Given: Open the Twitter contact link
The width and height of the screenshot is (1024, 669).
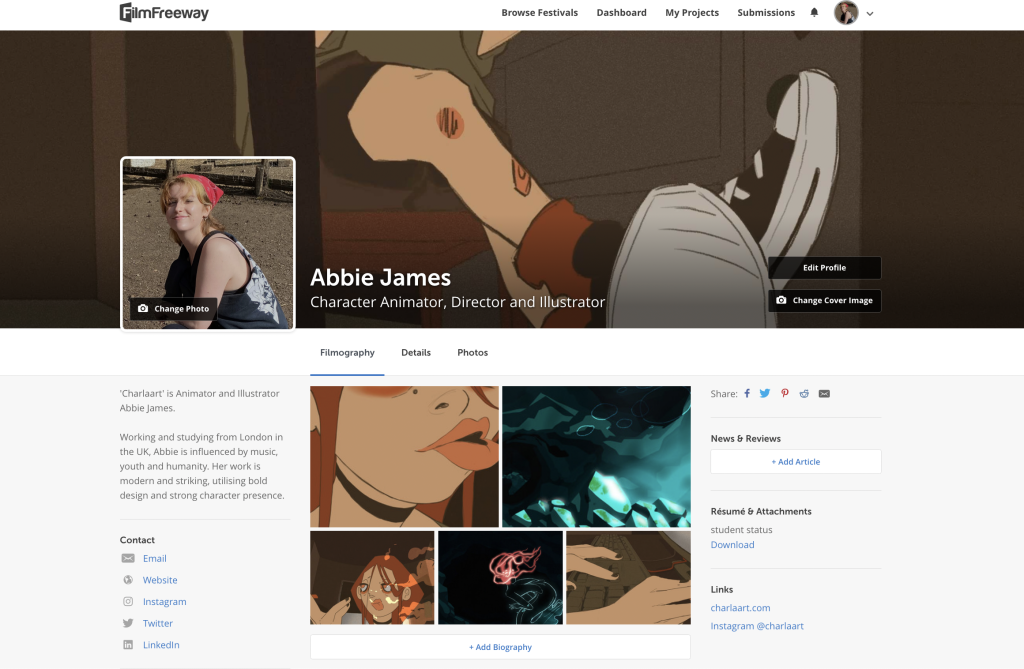Looking at the screenshot, I should click(x=158, y=623).
